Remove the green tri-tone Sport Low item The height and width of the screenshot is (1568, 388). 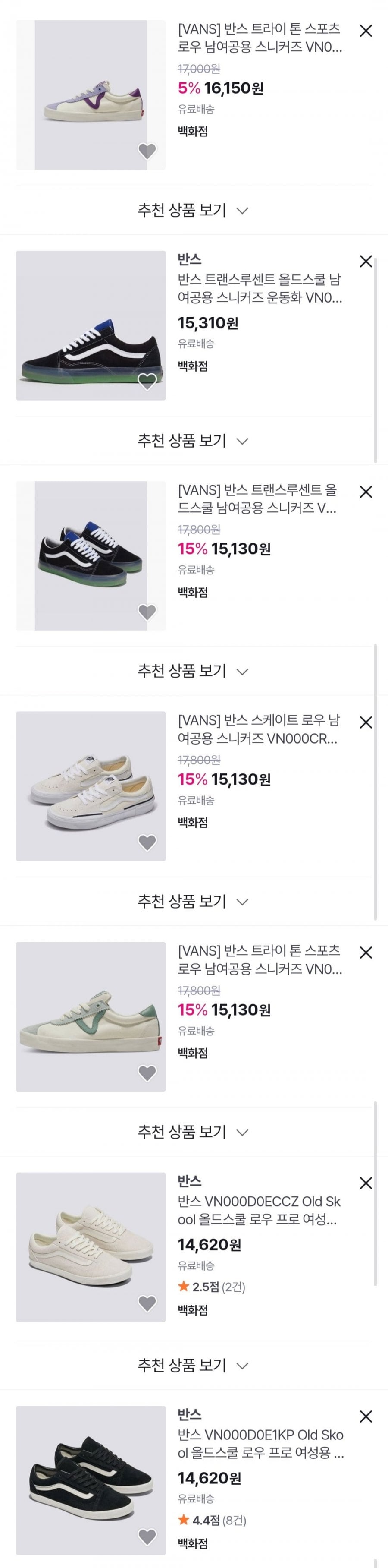tap(366, 953)
